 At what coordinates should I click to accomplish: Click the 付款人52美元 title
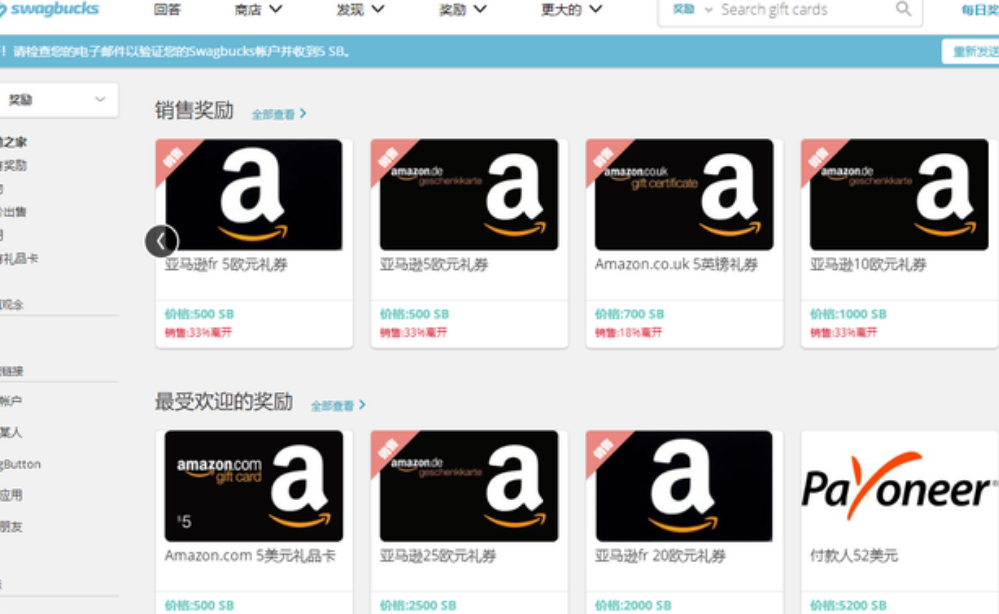pos(854,555)
